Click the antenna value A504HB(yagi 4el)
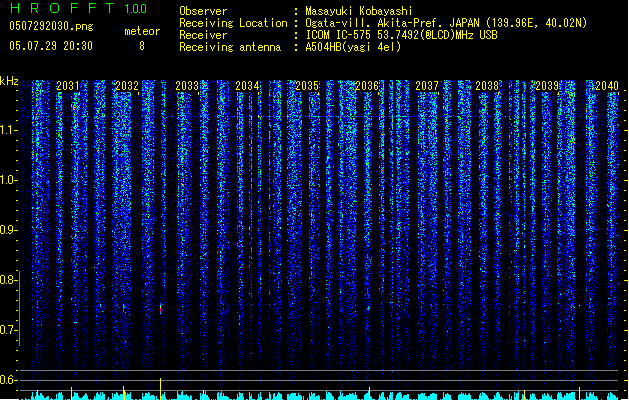 [x=353, y=47]
